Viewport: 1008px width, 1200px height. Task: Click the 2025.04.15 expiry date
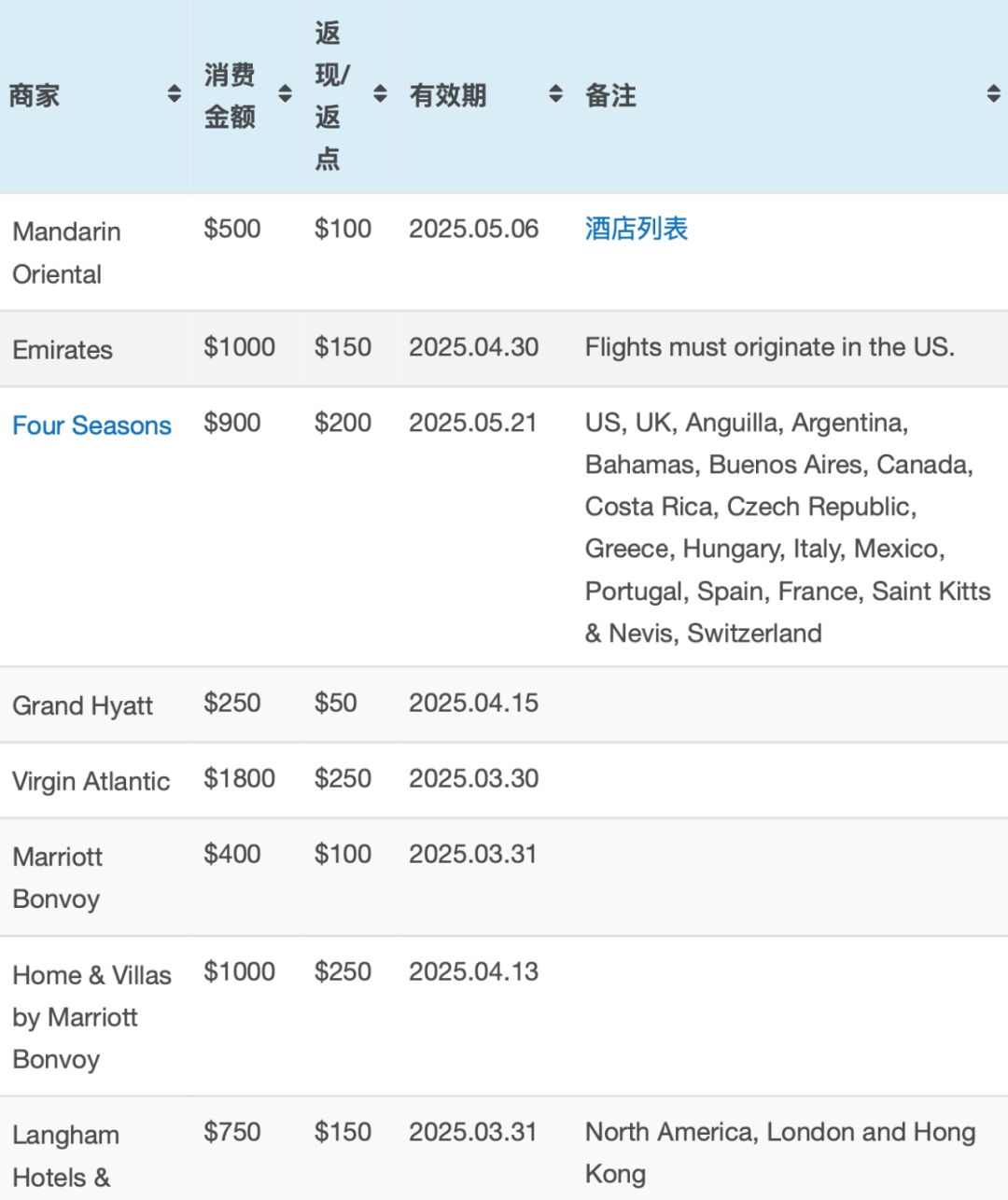click(474, 703)
